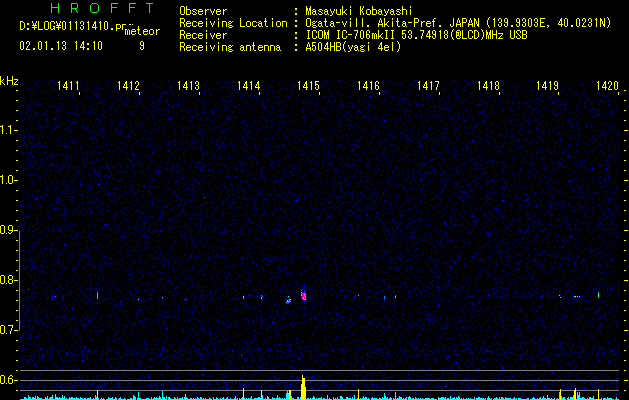
Task: Click the meteor count number 9
Action: click(142, 46)
